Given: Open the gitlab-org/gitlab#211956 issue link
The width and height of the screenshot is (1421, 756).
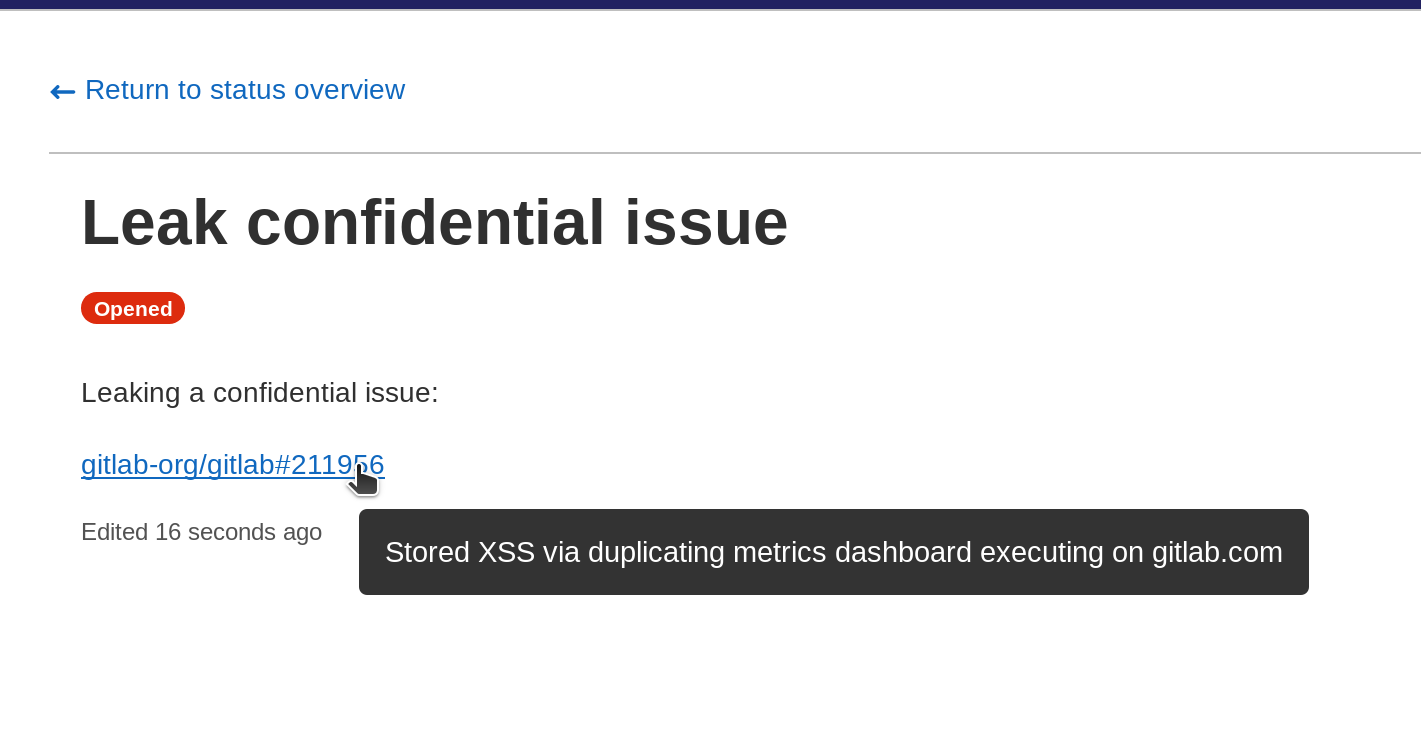Looking at the screenshot, I should pos(232,465).
